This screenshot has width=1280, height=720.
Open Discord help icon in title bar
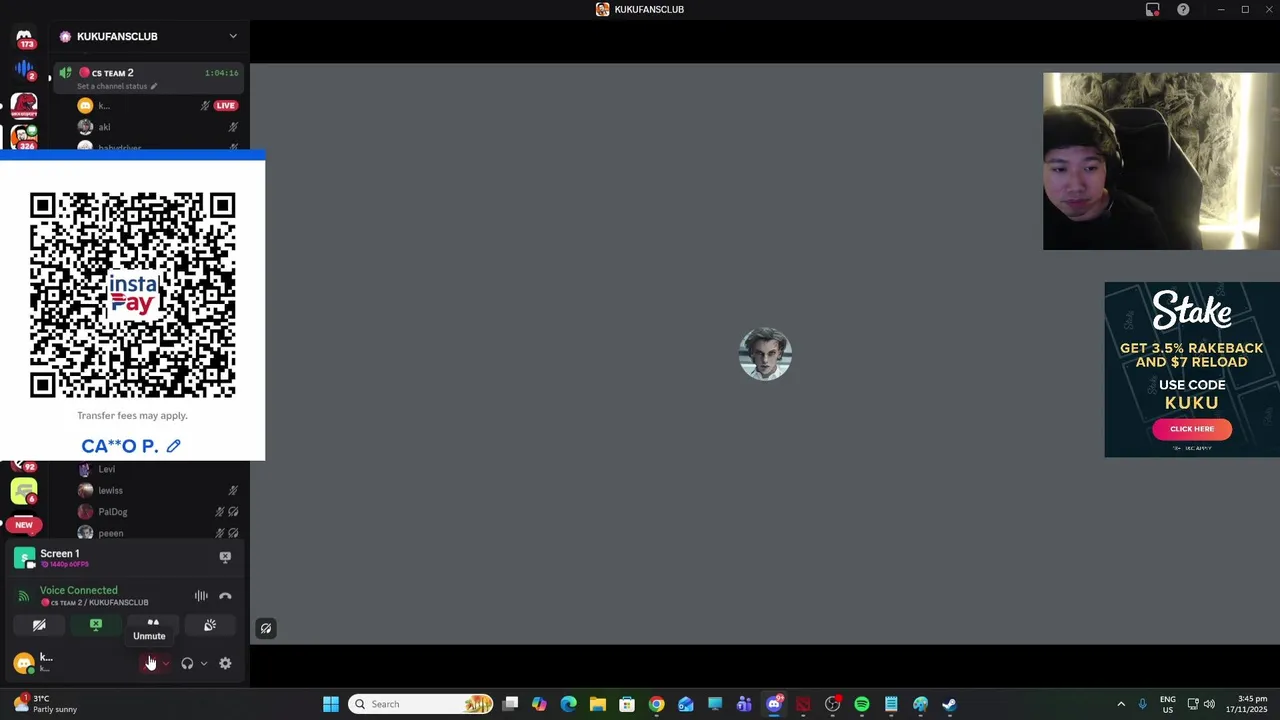[x=1183, y=9]
